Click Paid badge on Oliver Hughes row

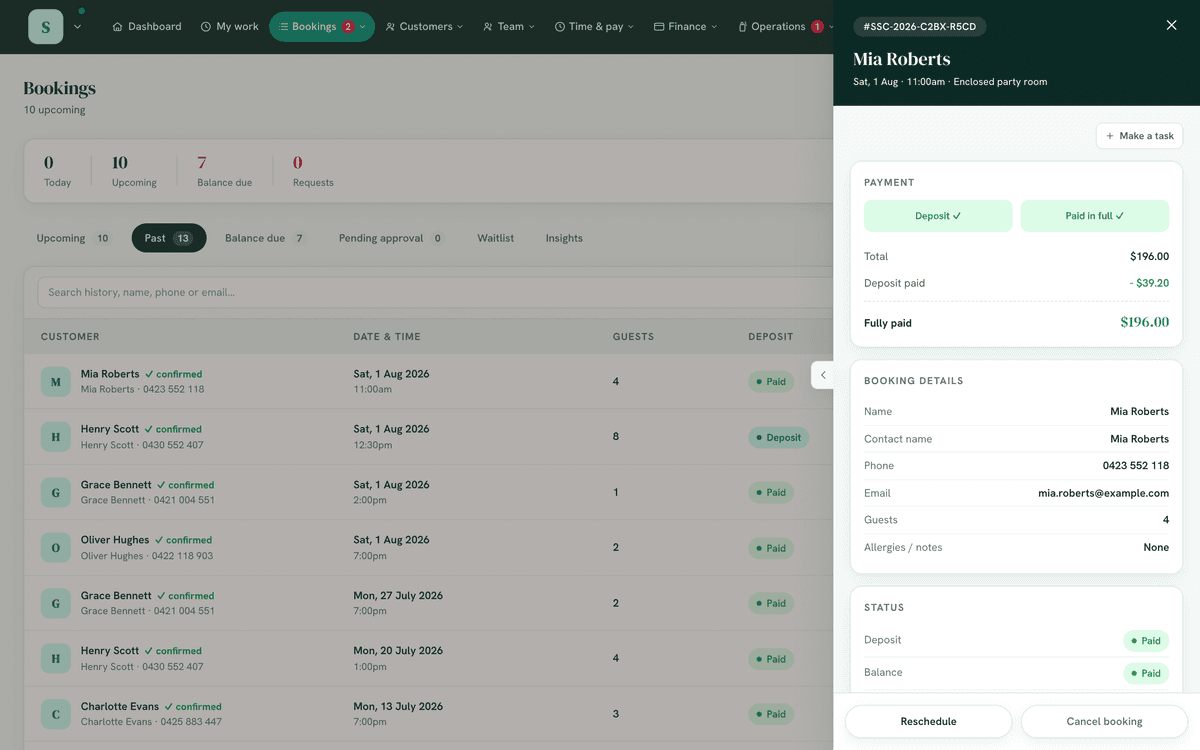(770, 548)
